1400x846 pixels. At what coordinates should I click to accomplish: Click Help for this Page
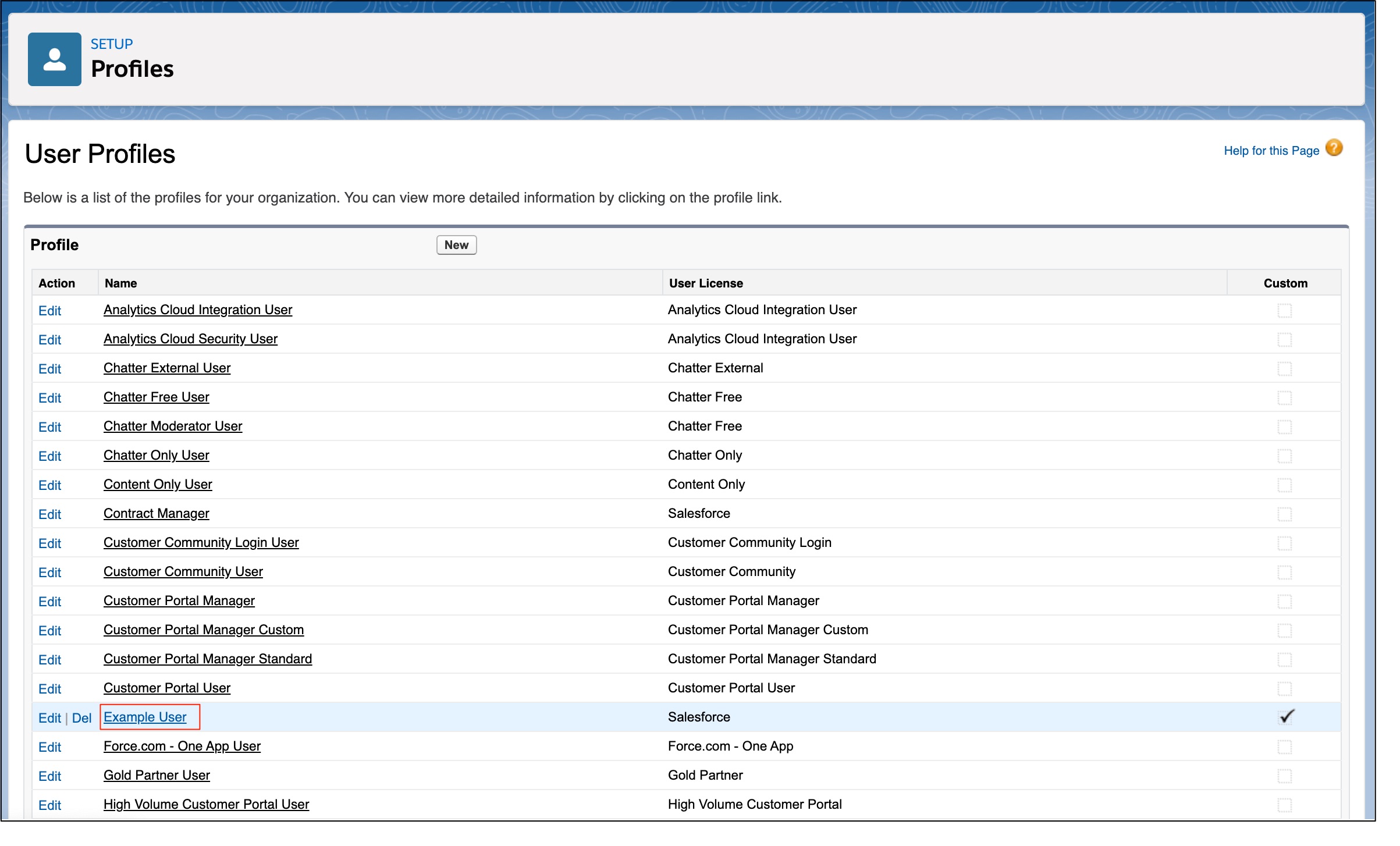[x=1271, y=150]
